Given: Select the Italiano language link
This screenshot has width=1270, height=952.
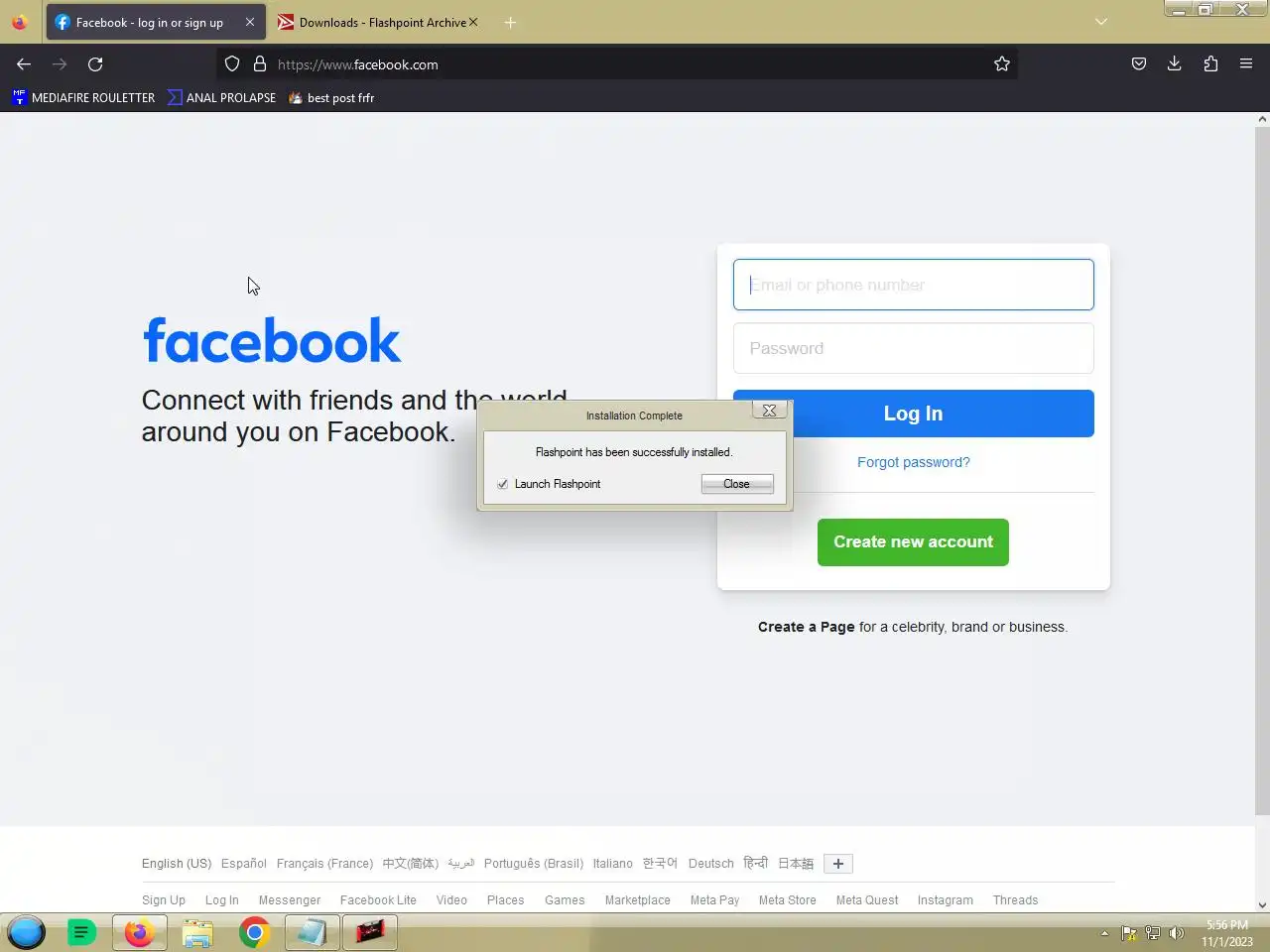Looking at the screenshot, I should click(612, 864).
